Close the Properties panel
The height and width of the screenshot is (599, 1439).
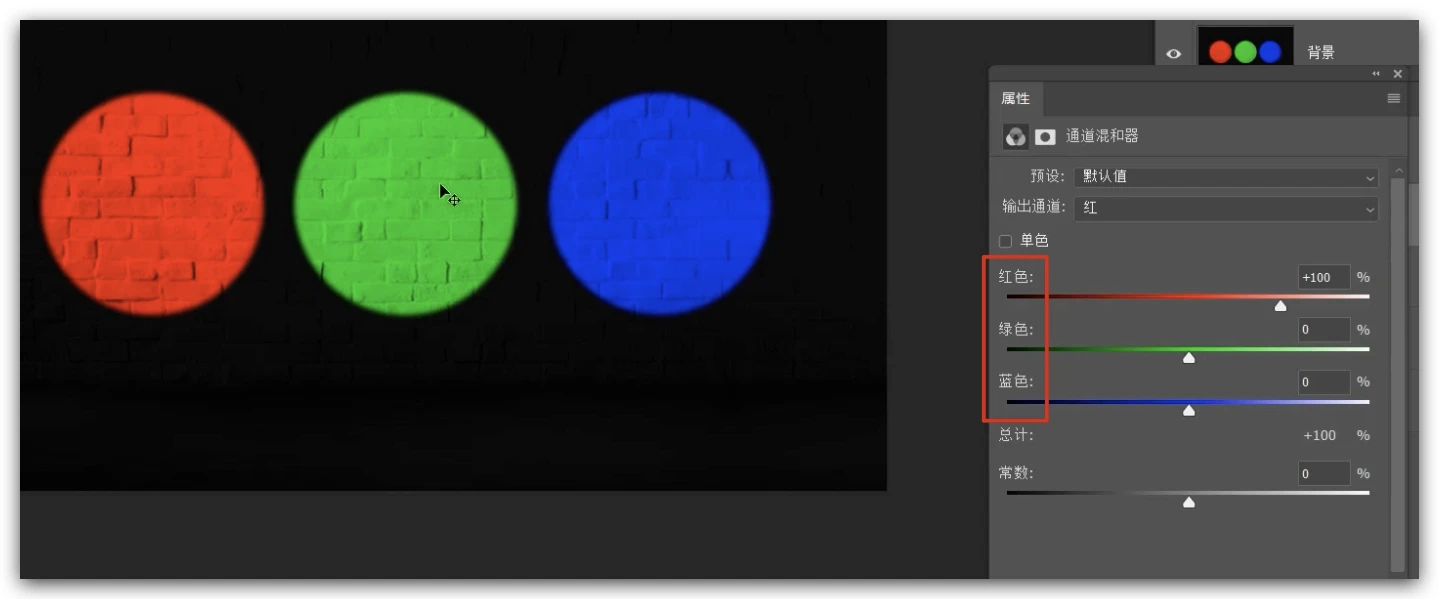(x=1397, y=74)
